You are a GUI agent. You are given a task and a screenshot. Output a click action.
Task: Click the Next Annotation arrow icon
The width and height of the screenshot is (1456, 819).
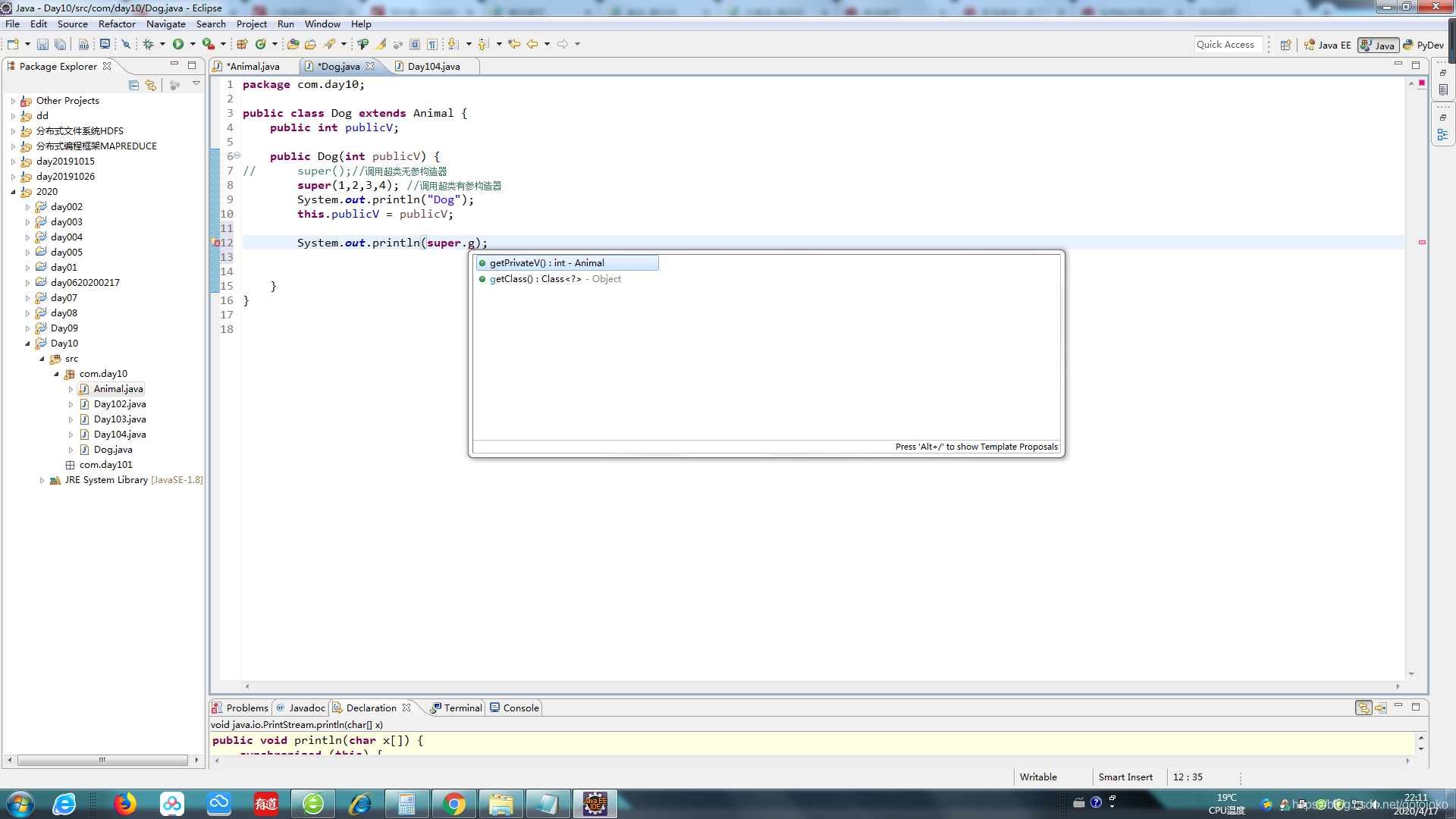coord(453,45)
